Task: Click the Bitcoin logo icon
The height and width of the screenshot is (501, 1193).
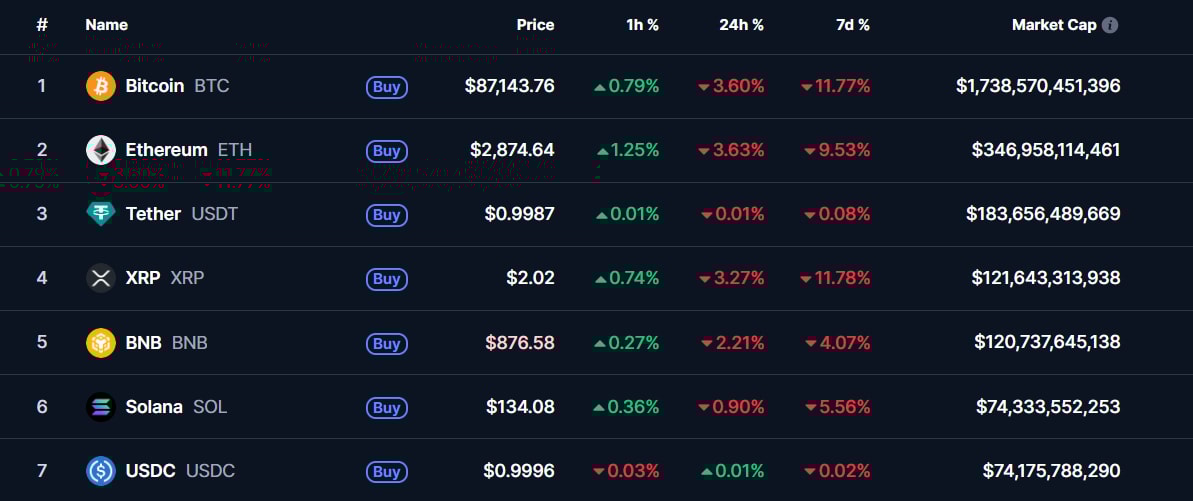Action: pyautogui.click(x=101, y=86)
